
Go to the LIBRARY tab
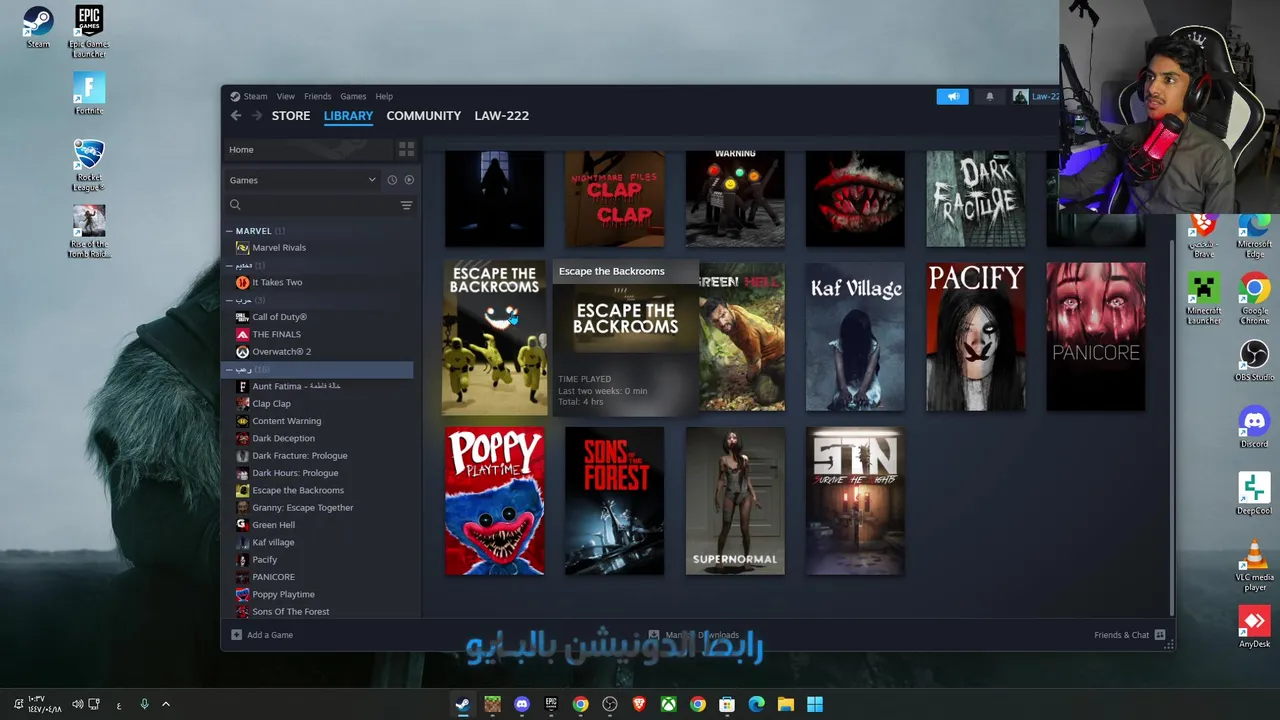coord(348,116)
